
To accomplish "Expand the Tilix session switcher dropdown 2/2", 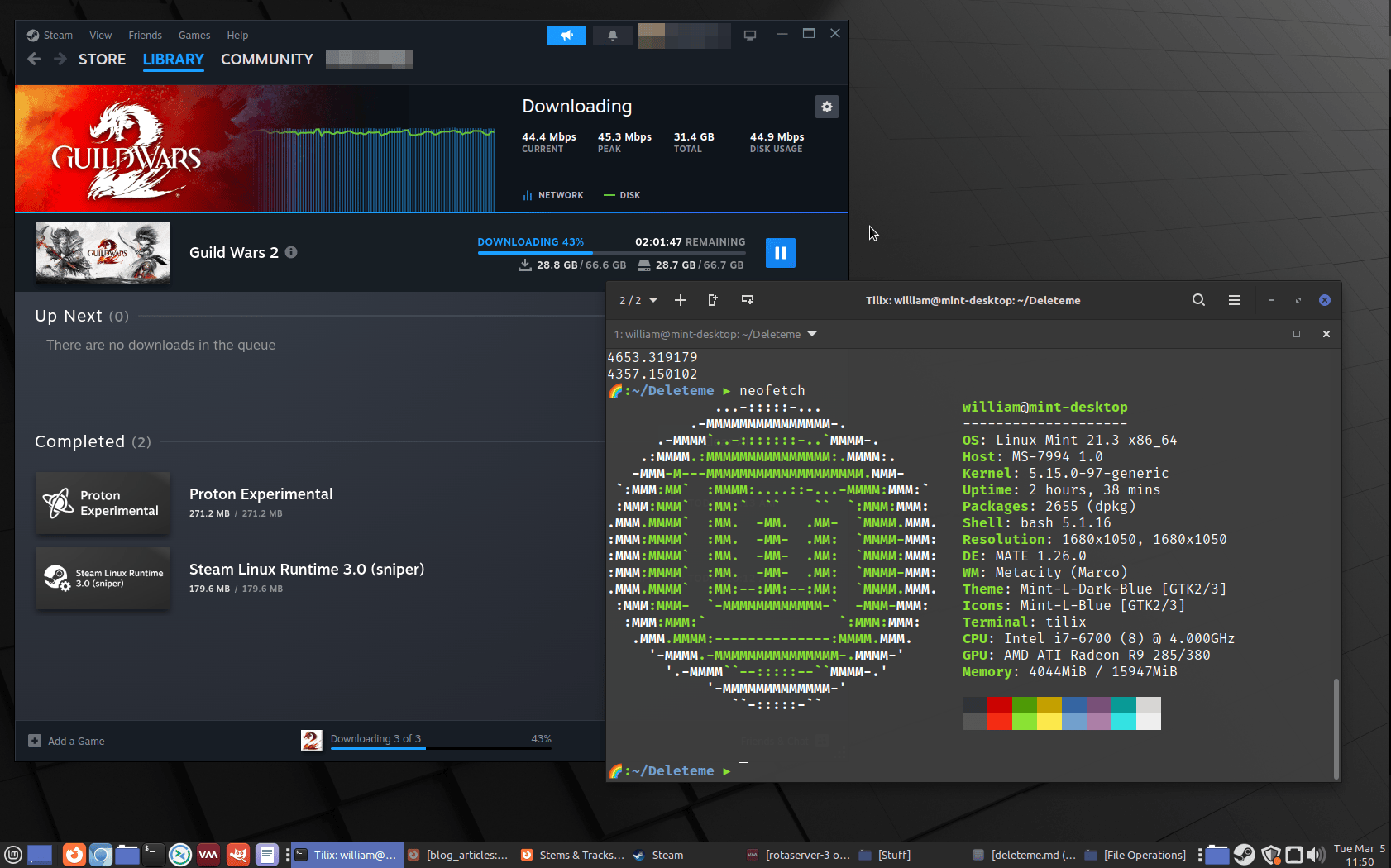I will click(x=638, y=300).
